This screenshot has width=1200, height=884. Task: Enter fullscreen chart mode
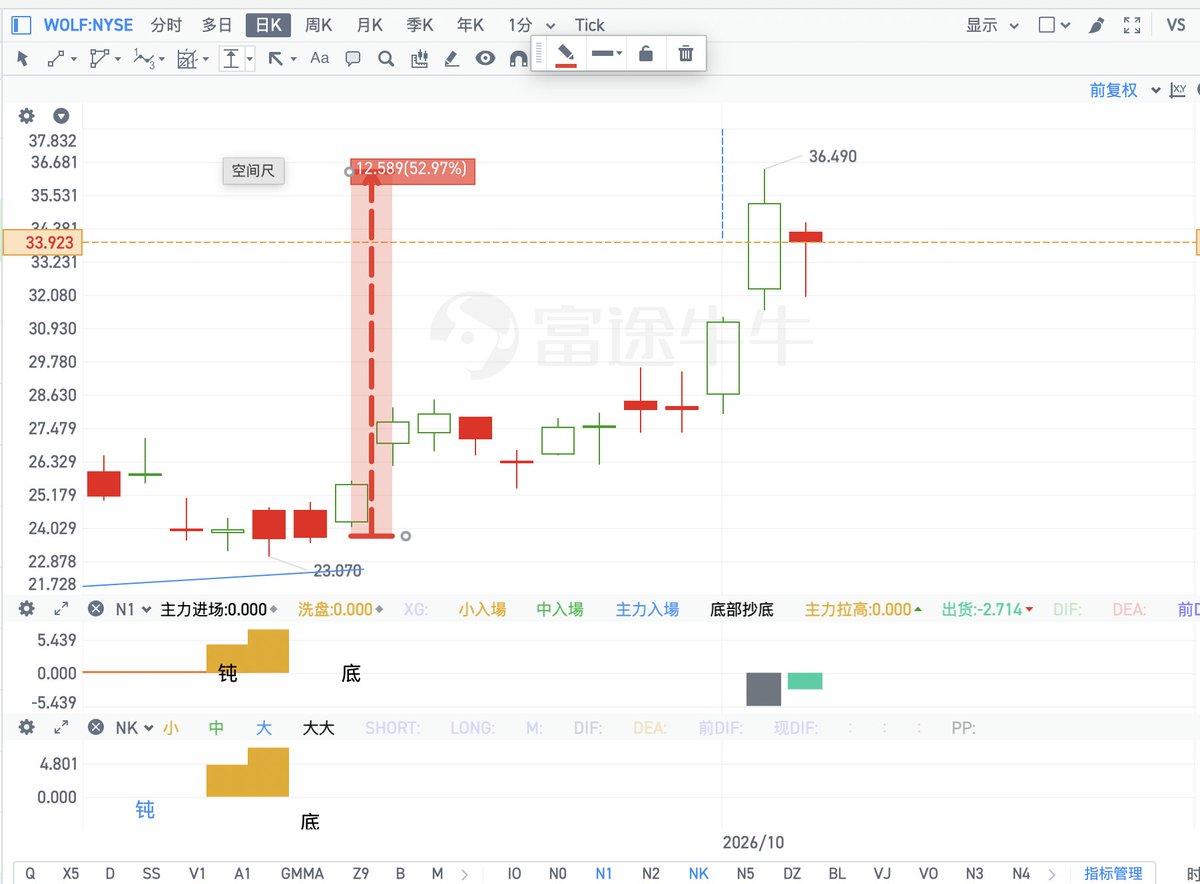(1133, 25)
